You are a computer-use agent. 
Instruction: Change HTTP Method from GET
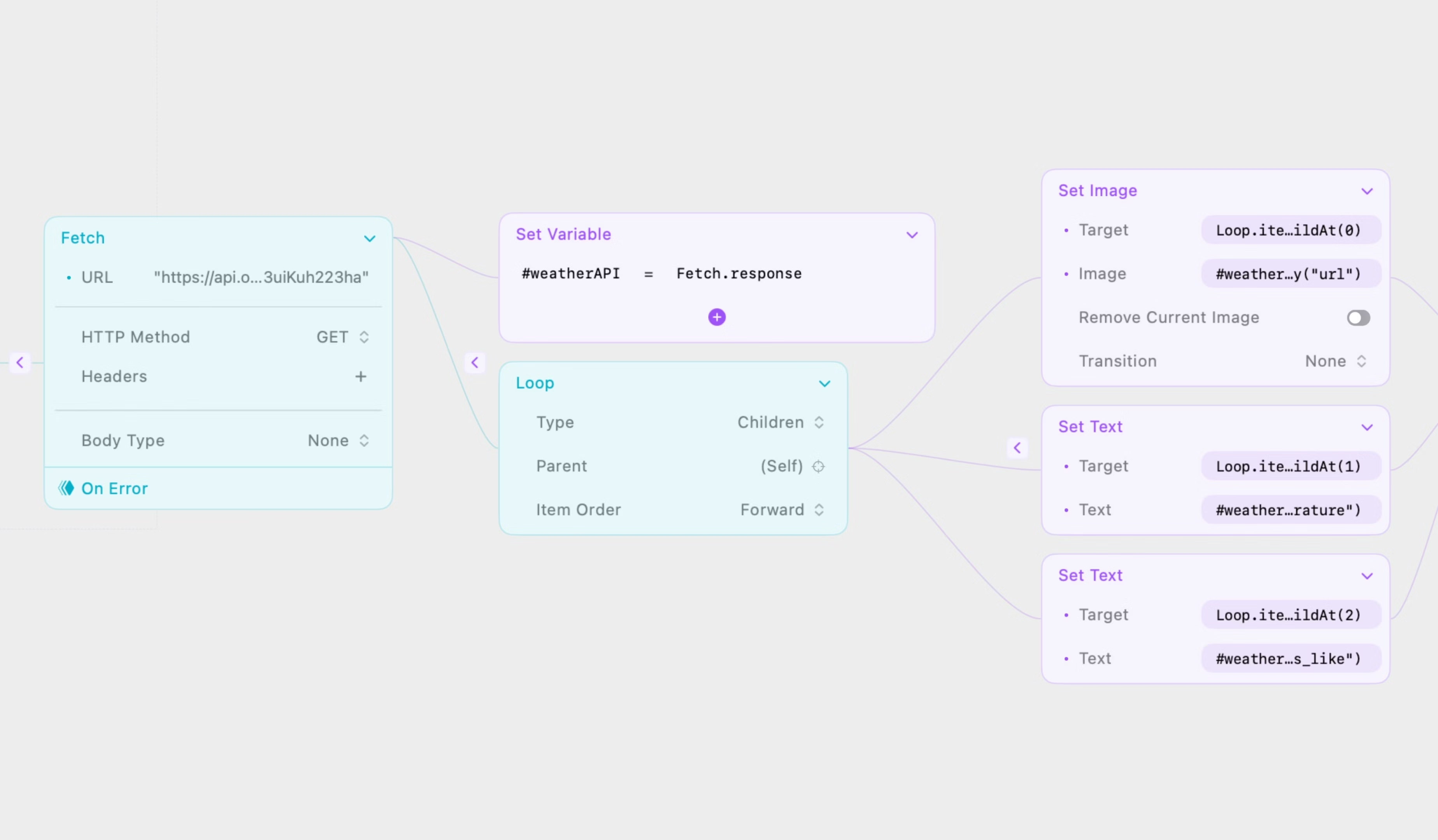[x=341, y=336]
